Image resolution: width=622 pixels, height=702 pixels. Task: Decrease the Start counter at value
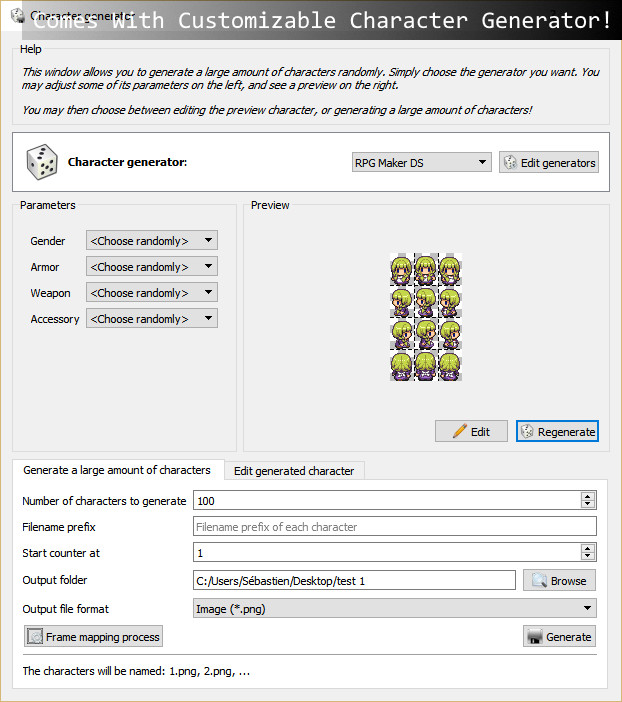click(587, 557)
